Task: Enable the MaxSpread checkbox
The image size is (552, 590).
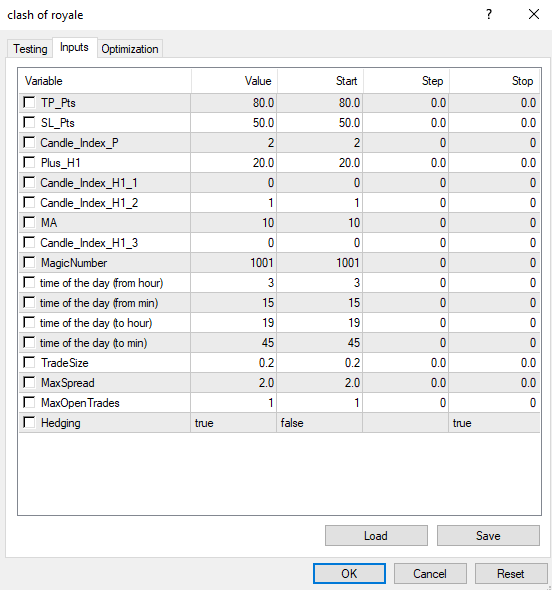Action: coord(29,382)
